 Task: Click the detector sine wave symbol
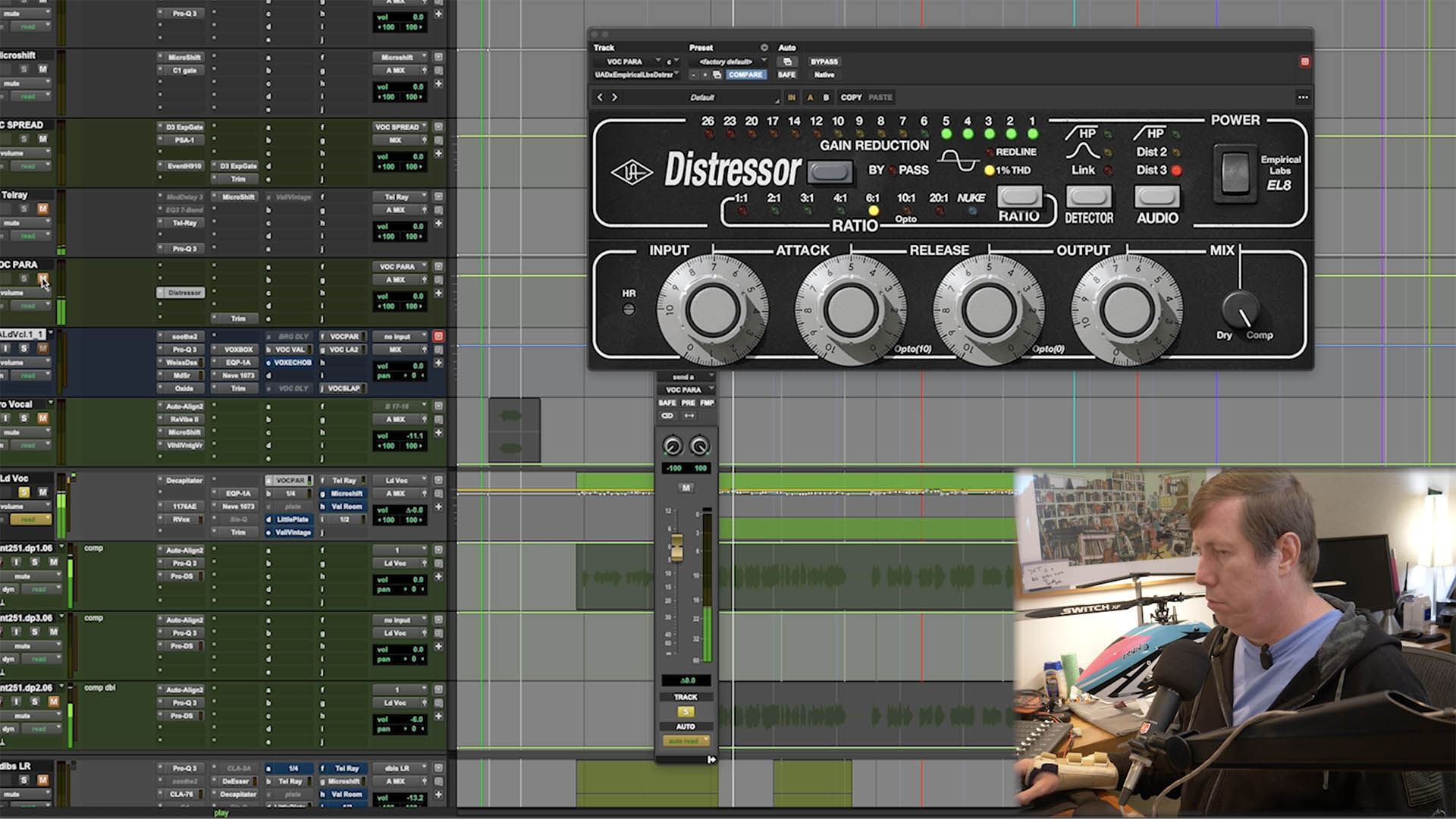pos(958,161)
